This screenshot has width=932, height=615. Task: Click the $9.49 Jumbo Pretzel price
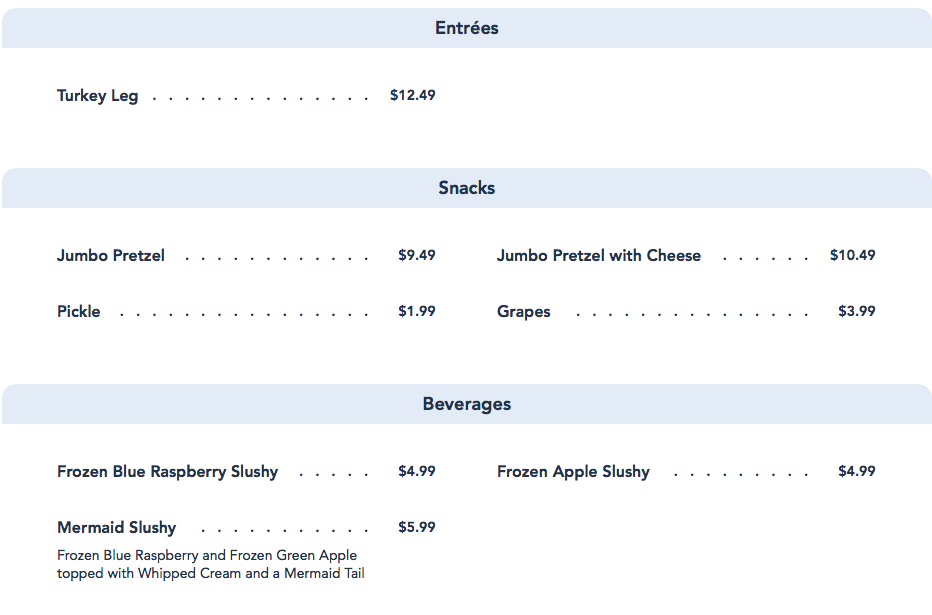(417, 256)
